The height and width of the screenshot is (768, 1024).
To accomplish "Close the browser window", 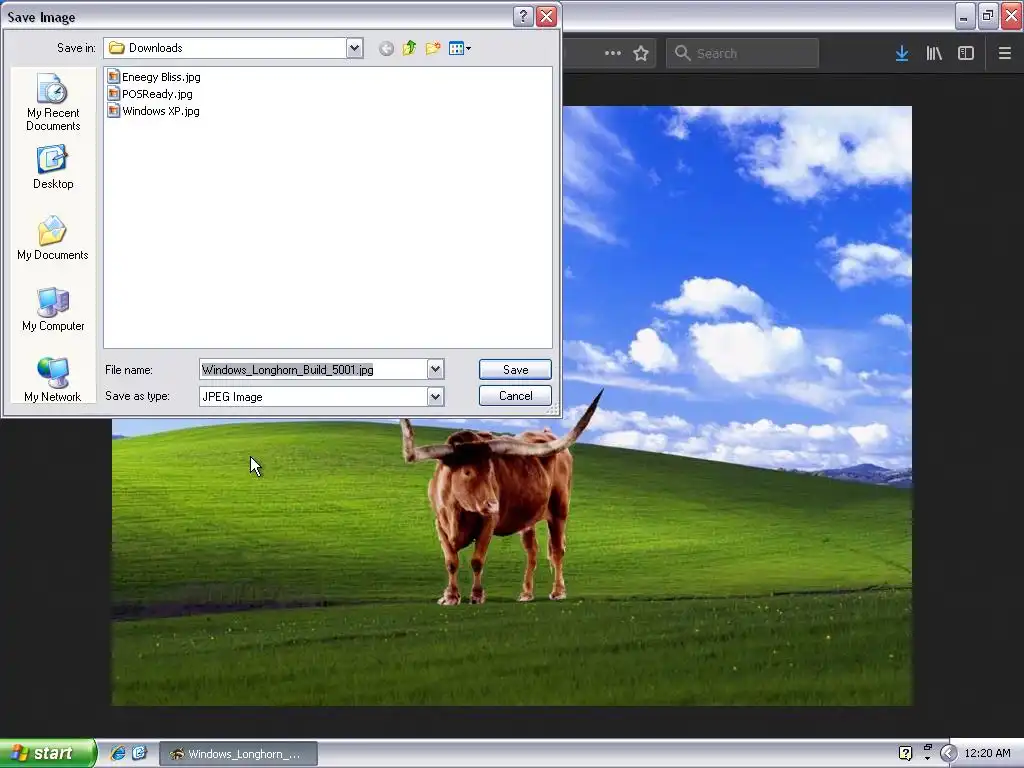I will tap(1012, 16).
